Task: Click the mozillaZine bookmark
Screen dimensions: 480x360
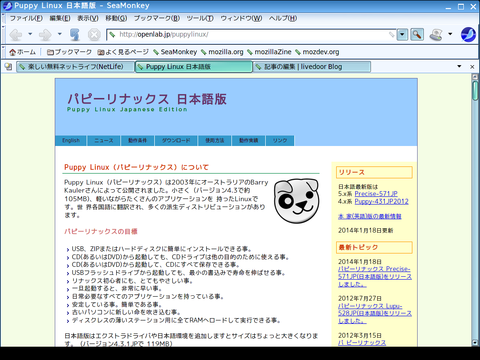Action: click(269, 52)
